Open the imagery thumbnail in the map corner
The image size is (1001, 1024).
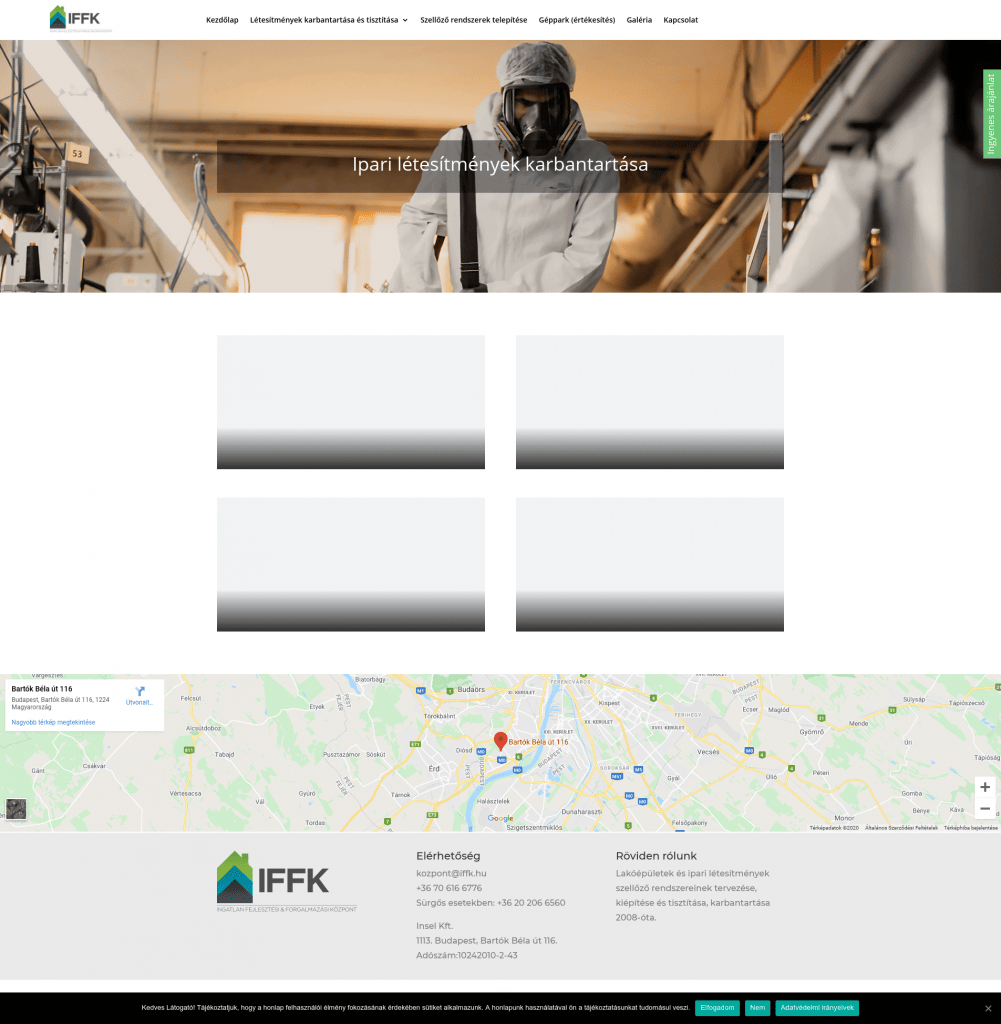pyautogui.click(x=16, y=810)
